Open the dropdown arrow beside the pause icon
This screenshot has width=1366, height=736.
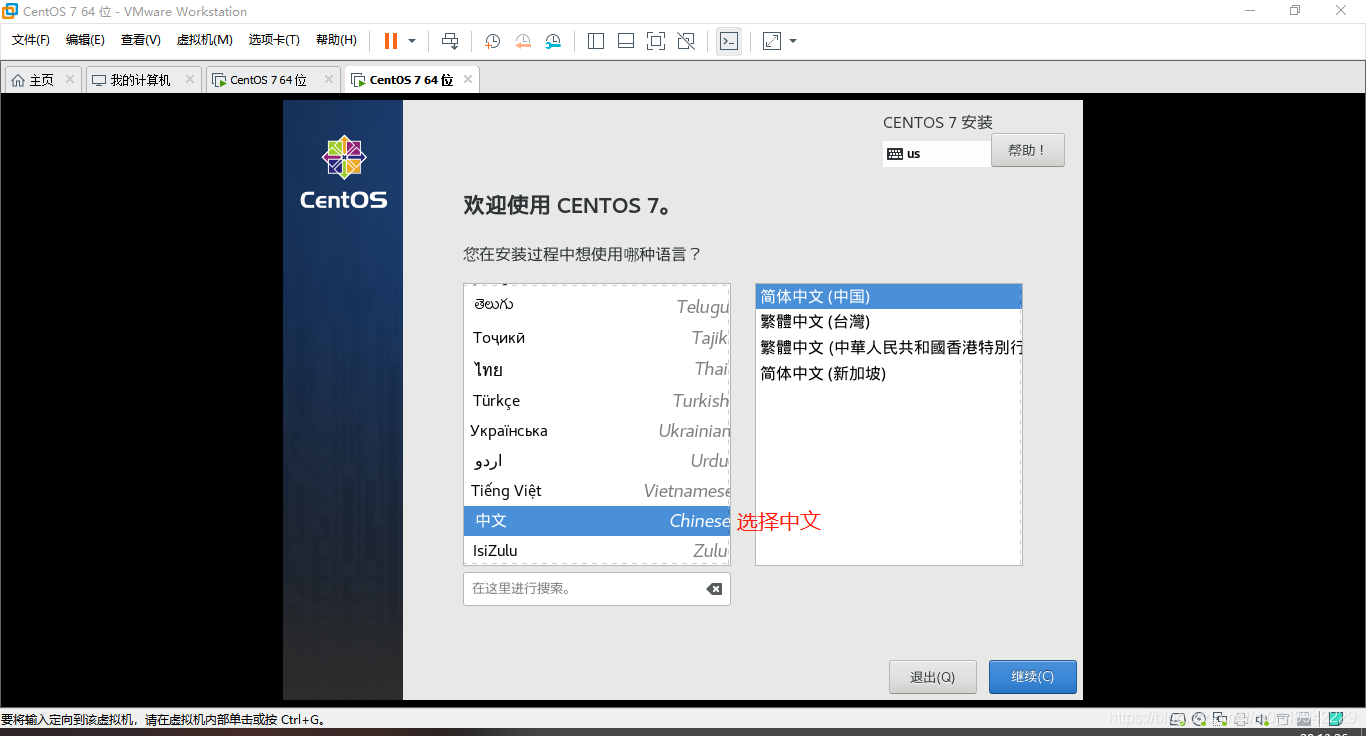[412, 41]
